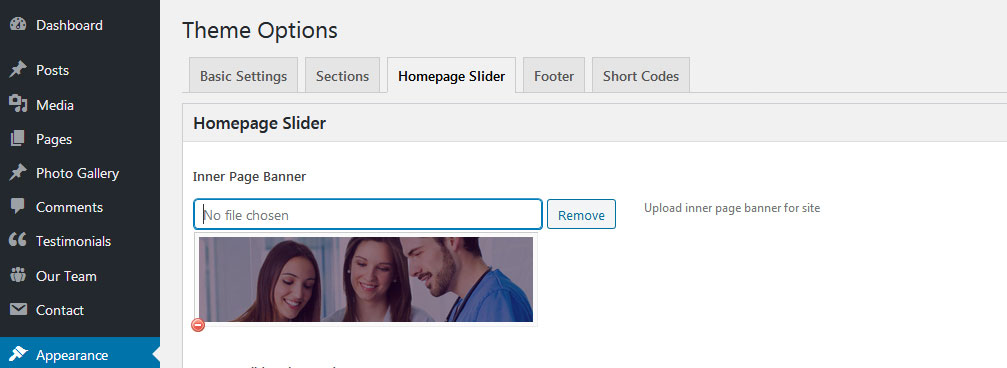Screen dimensions: 1007x368
Task: Go to the Short Codes tab
Action: point(640,76)
